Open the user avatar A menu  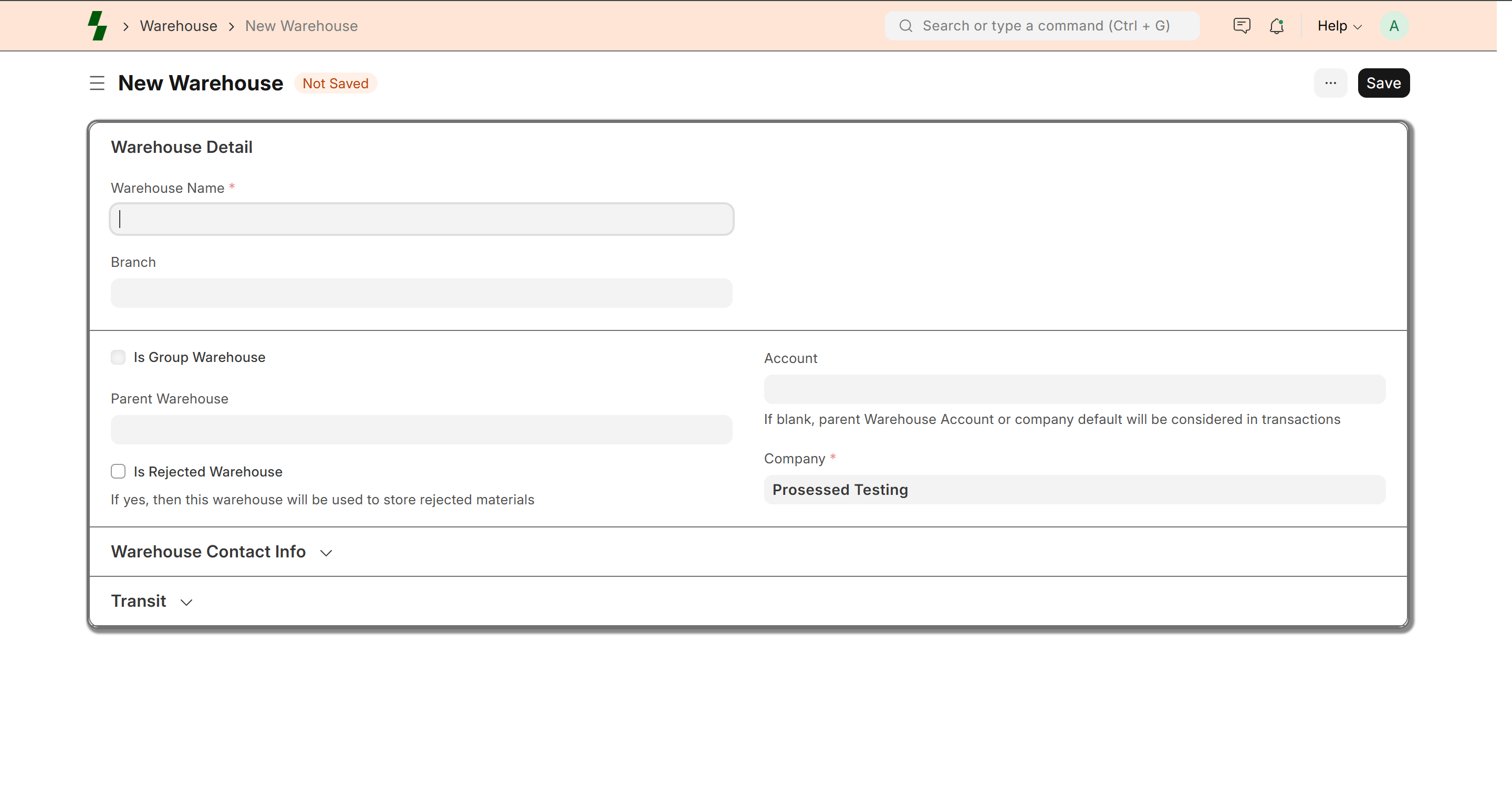[1393, 26]
